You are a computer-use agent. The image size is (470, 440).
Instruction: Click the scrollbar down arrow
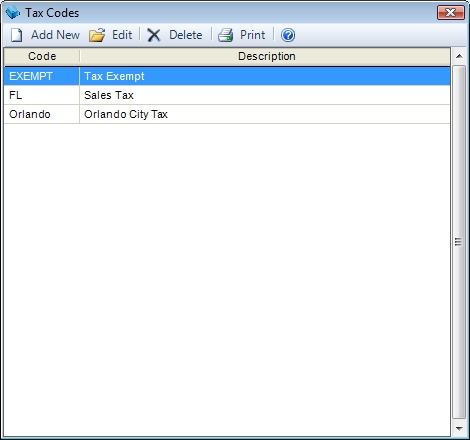click(459, 429)
